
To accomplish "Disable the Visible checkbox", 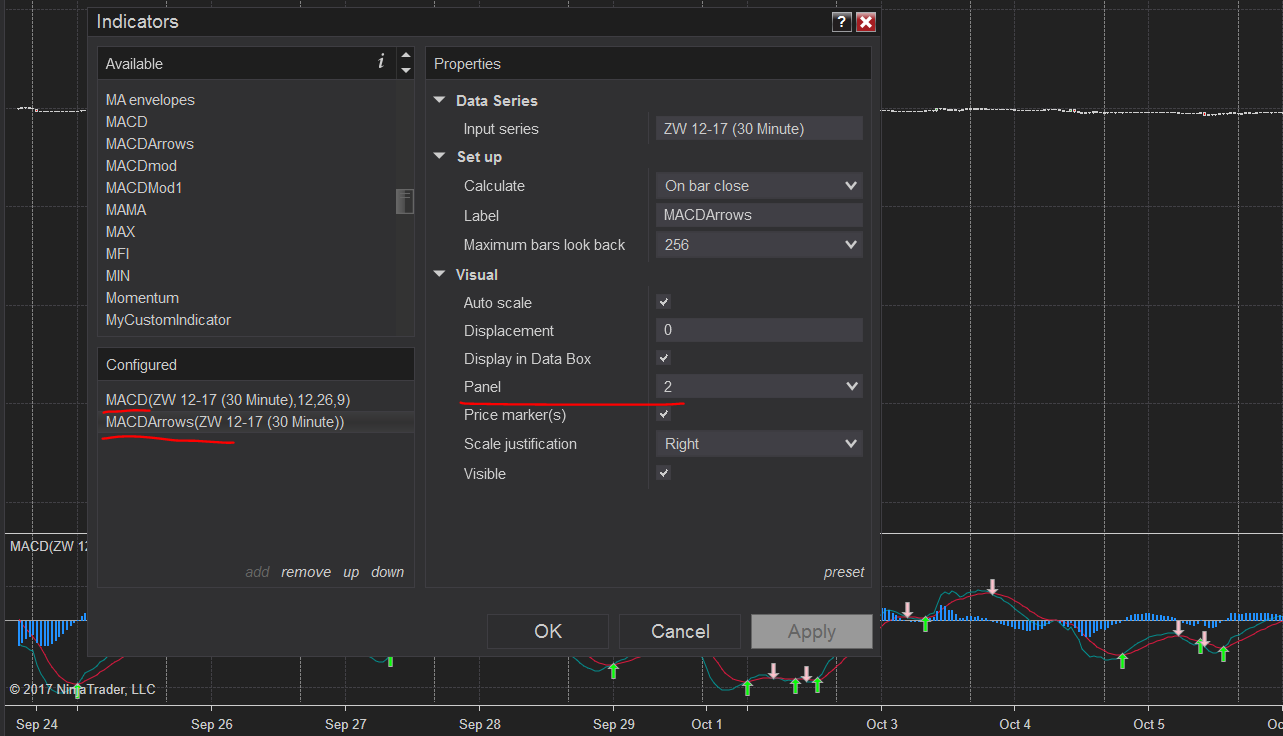I will tap(663, 473).
